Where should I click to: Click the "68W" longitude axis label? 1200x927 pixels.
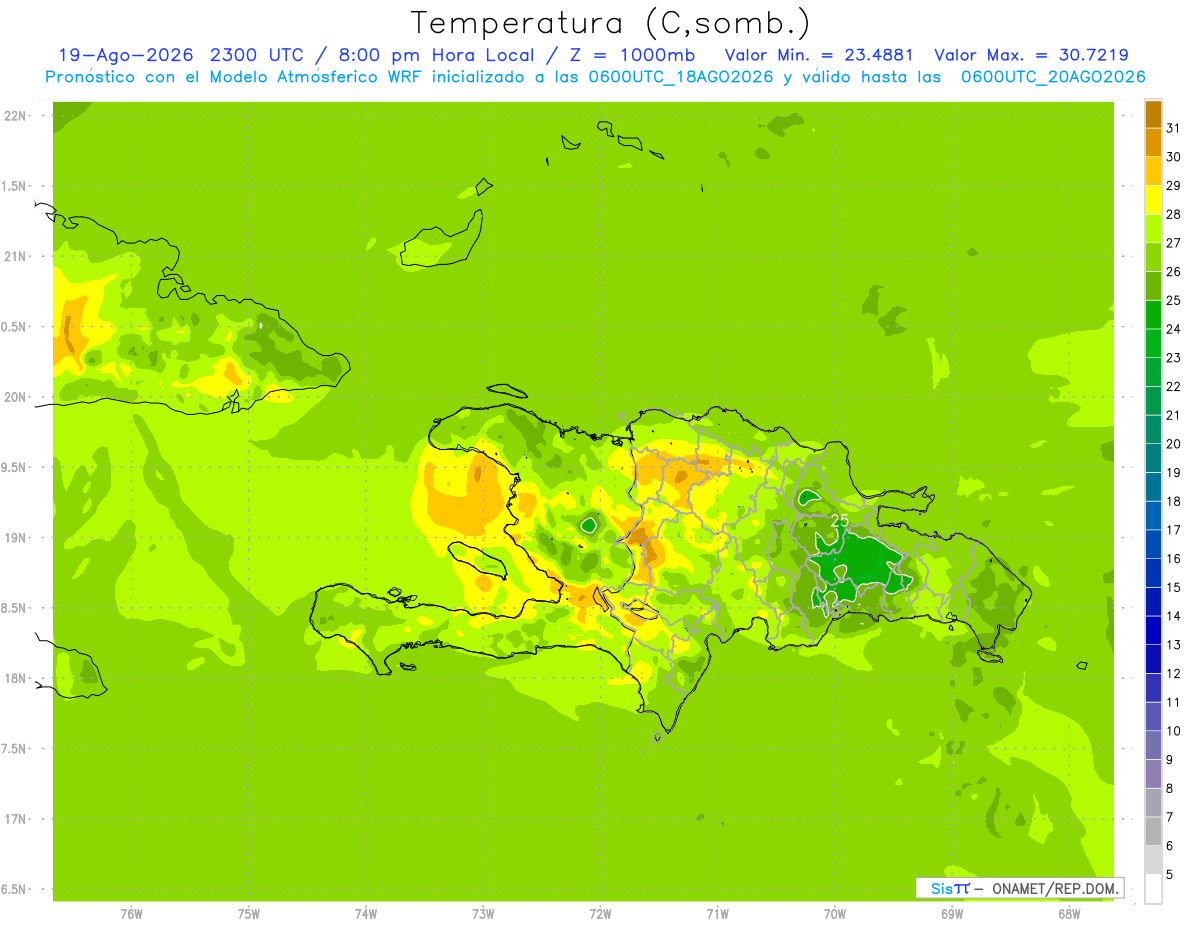(x=1069, y=913)
